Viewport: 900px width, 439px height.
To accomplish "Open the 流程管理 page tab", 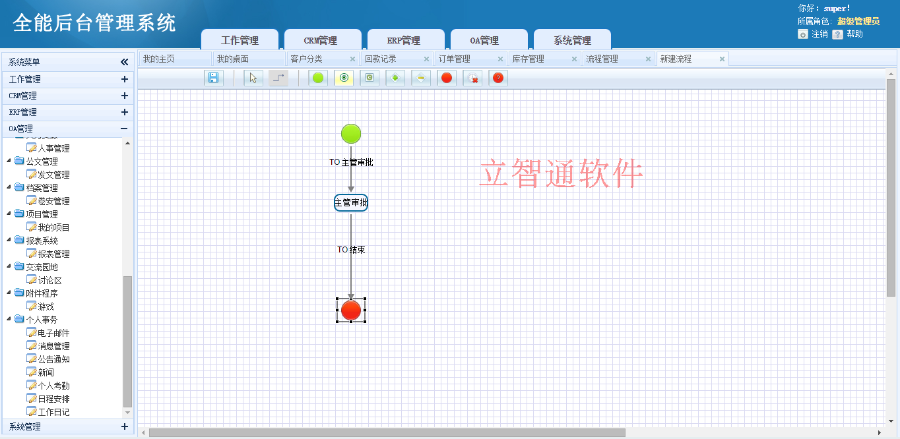I will tap(618, 59).
